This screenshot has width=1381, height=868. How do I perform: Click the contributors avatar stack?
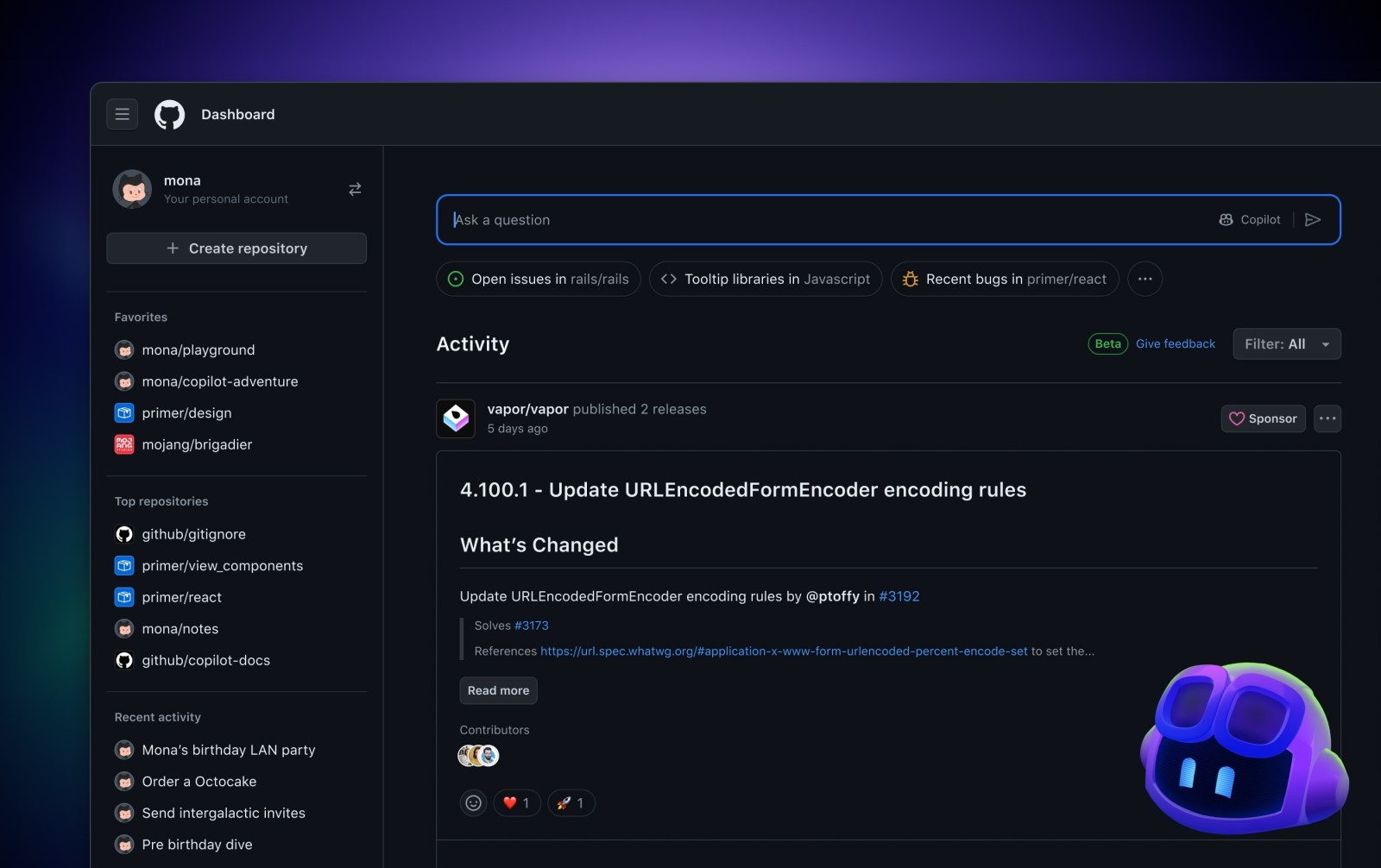click(478, 756)
